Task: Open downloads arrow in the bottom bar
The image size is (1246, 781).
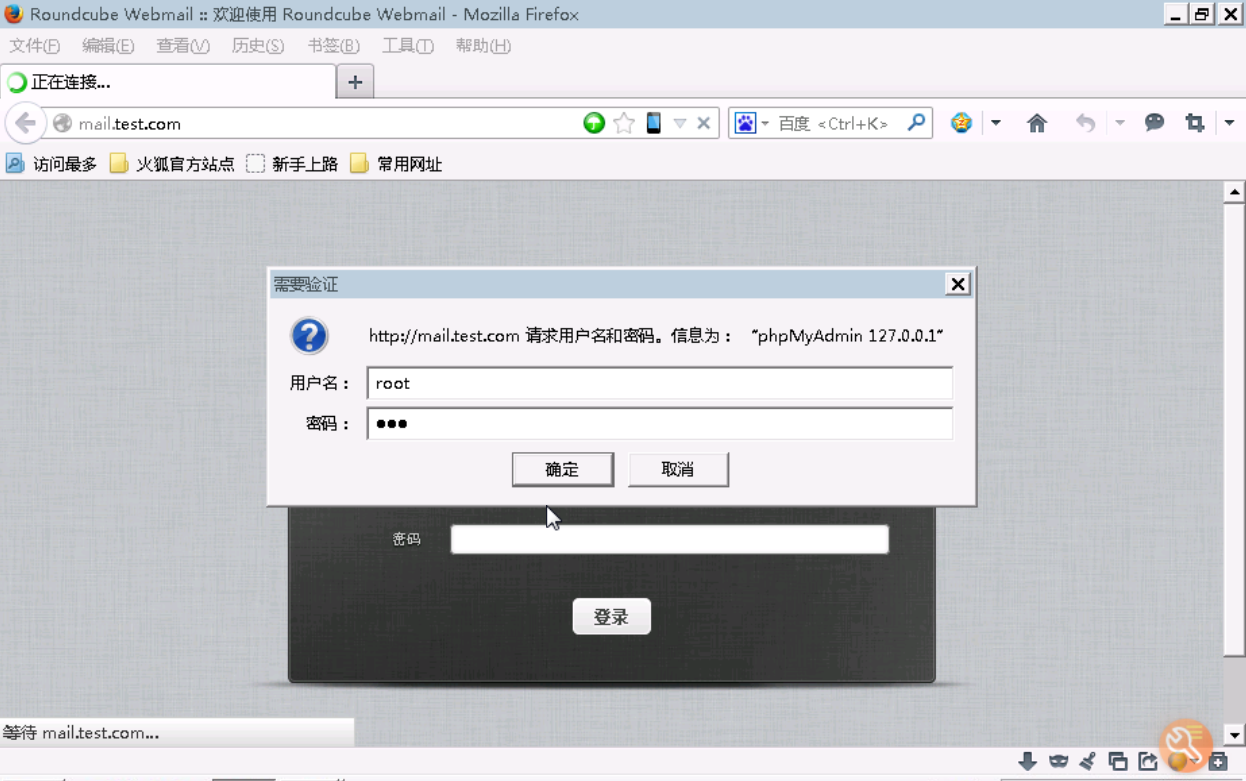Action: (1027, 762)
